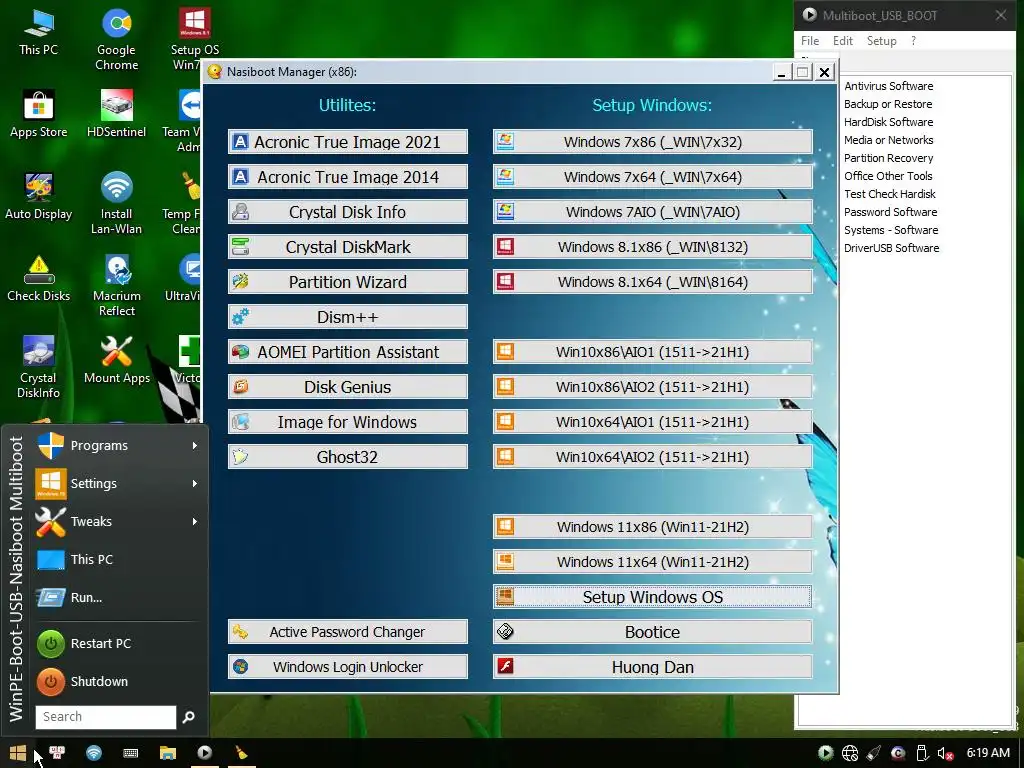Select Windows 7AIO setup

(x=652, y=212)
